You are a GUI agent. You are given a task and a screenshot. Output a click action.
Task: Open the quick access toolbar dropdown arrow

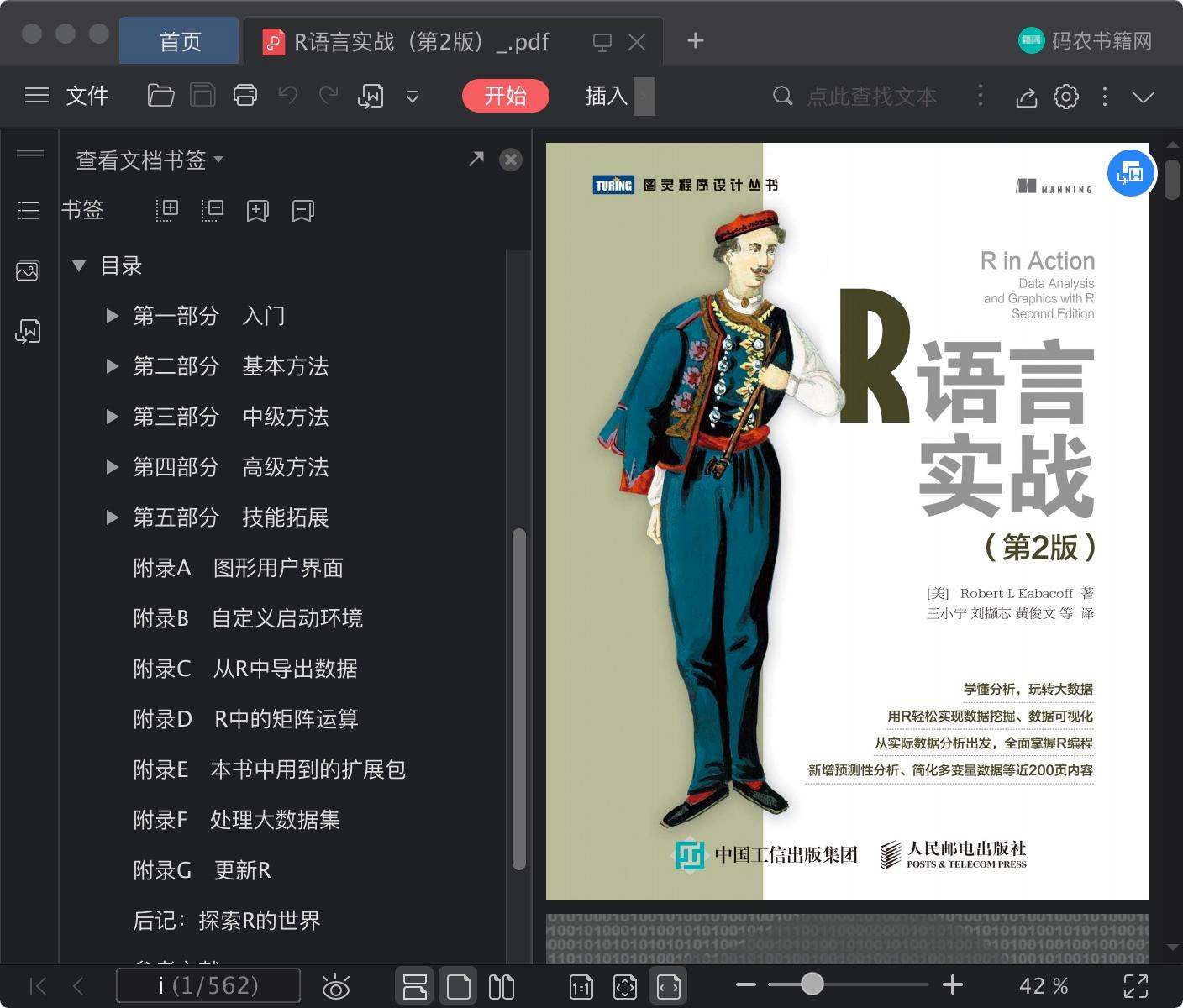[413, 97]
